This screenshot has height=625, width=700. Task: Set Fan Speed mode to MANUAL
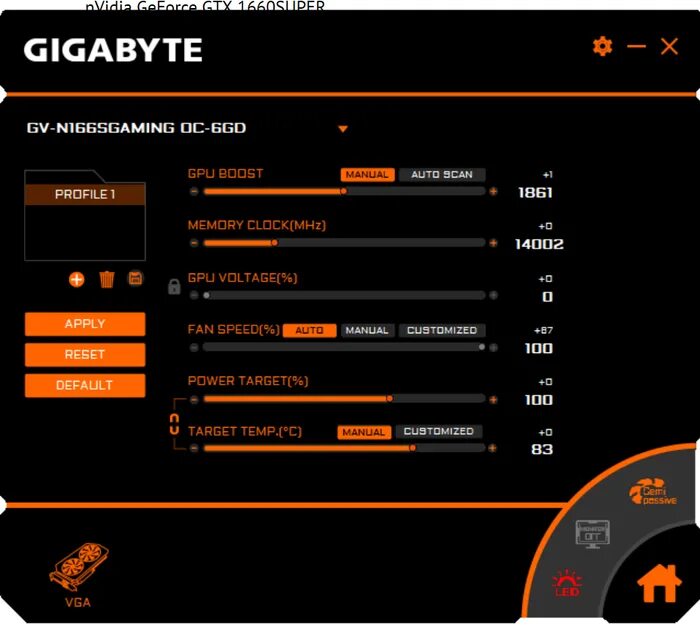click(x=367, y=330)
